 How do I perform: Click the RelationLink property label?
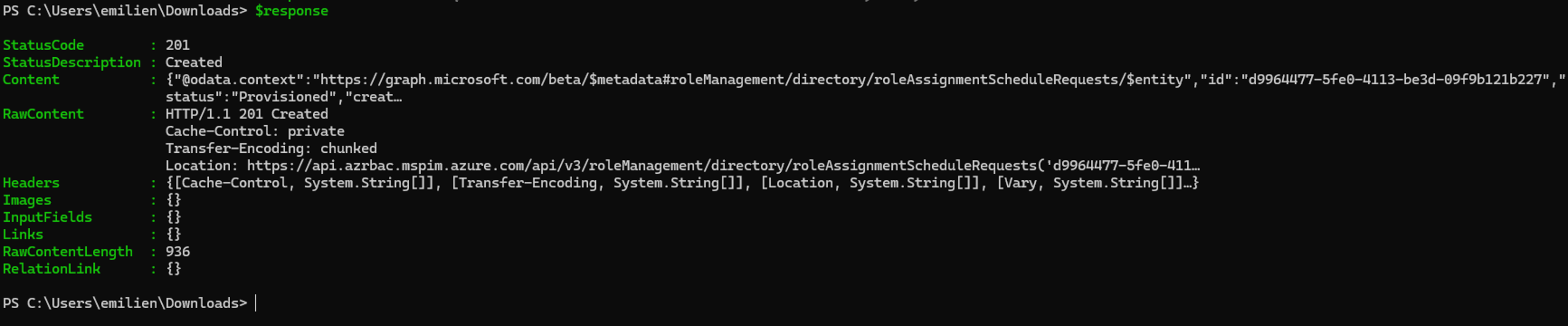click(x=51, y=269)
